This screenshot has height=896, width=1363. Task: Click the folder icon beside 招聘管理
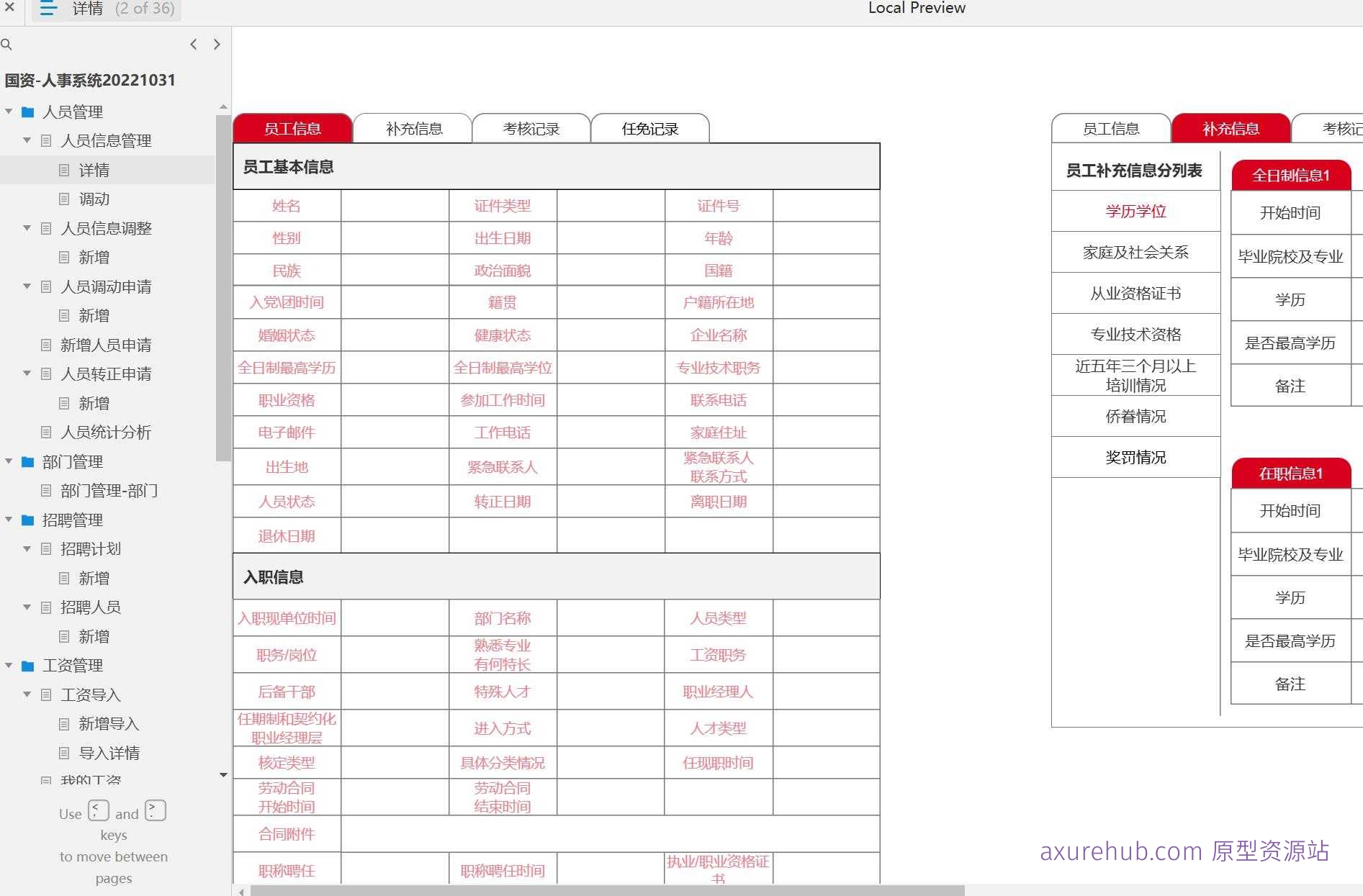pyautogui.click(x=27, y=520)
